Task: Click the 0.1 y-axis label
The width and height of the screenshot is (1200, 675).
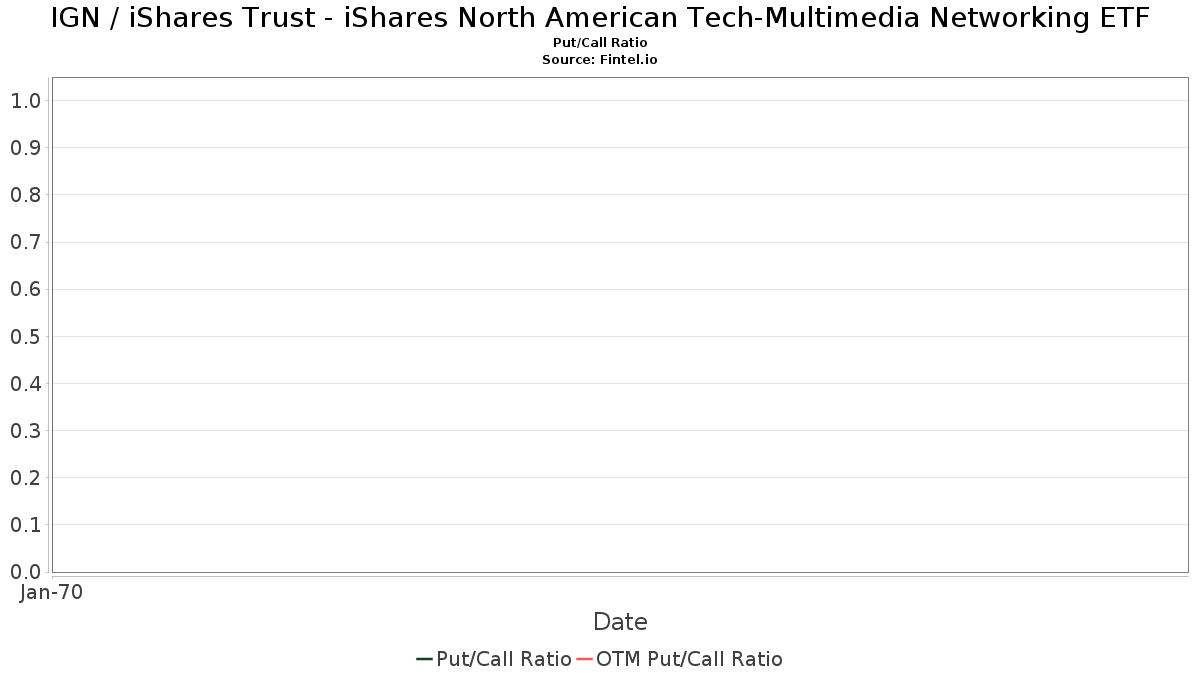Action: (x=25, y=525)
